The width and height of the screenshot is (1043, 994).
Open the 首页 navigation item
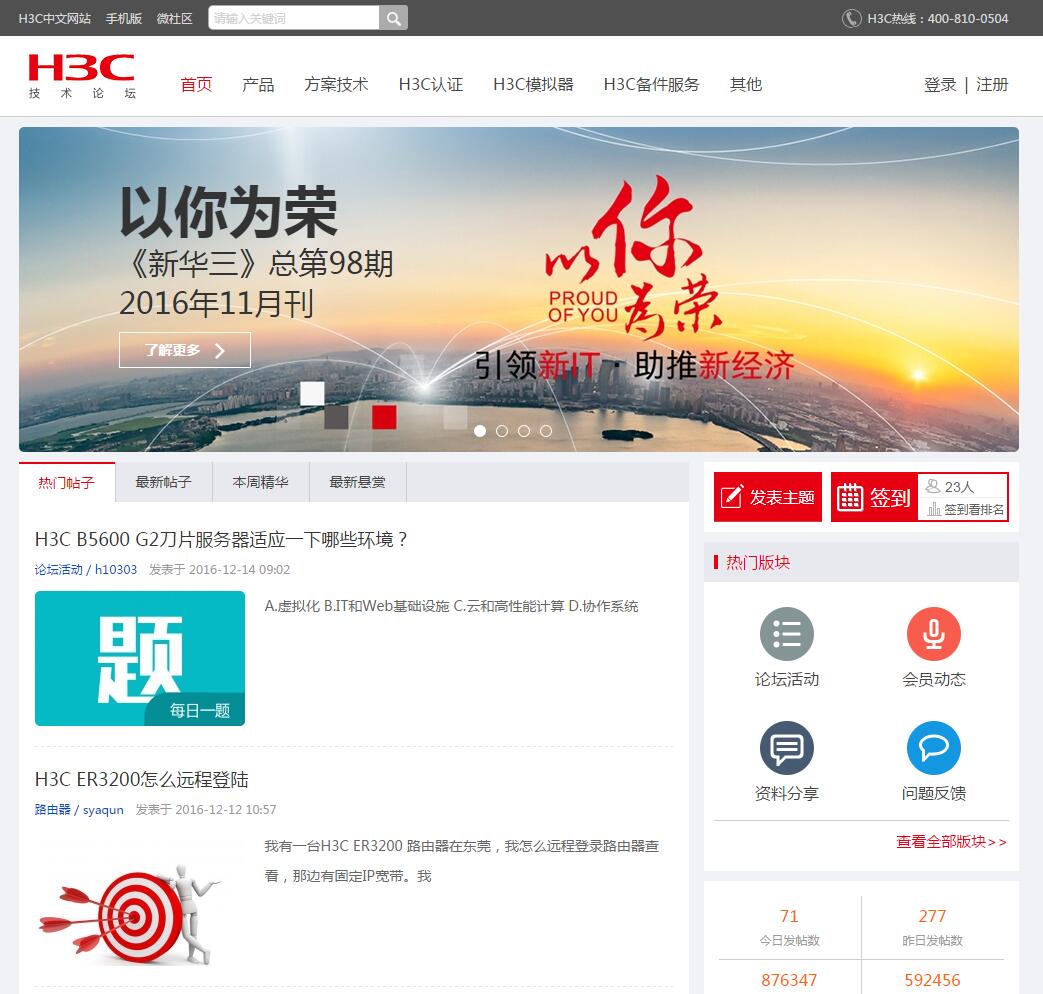point(196,84)
